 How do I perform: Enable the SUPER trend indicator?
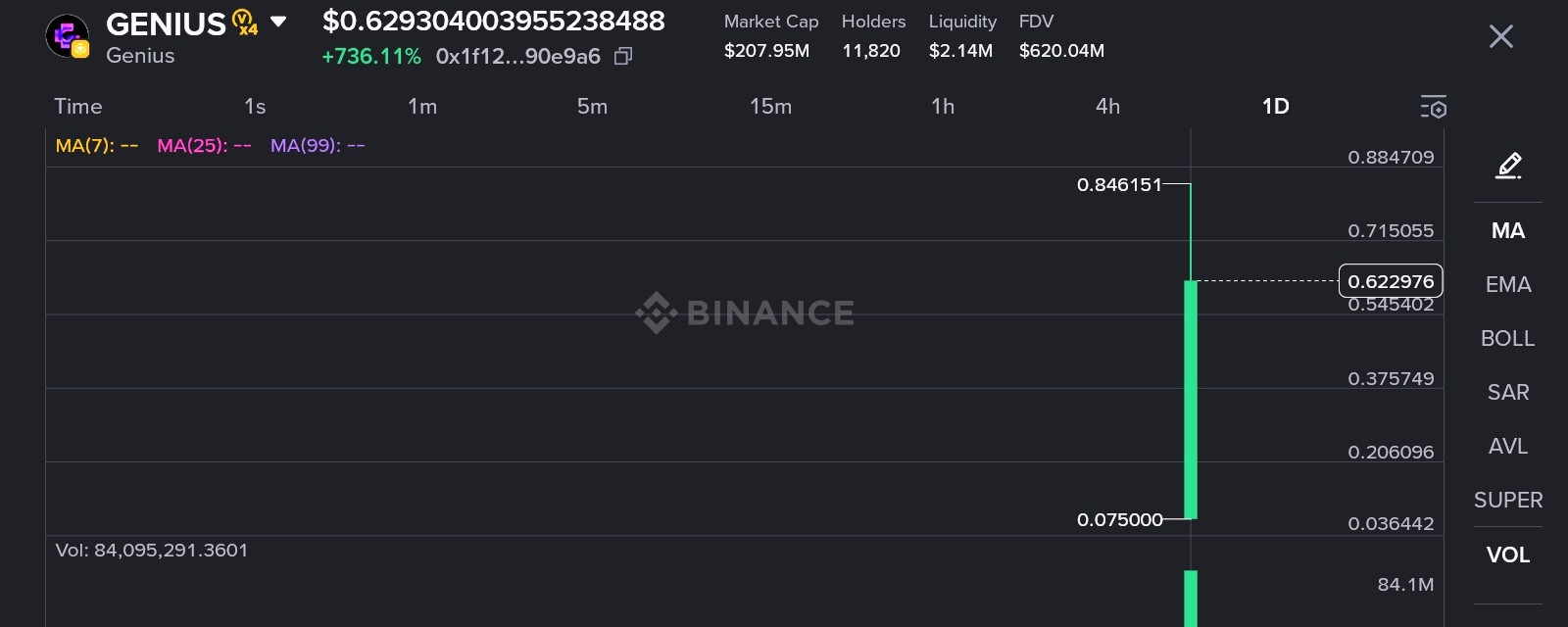pos(1507,500)
